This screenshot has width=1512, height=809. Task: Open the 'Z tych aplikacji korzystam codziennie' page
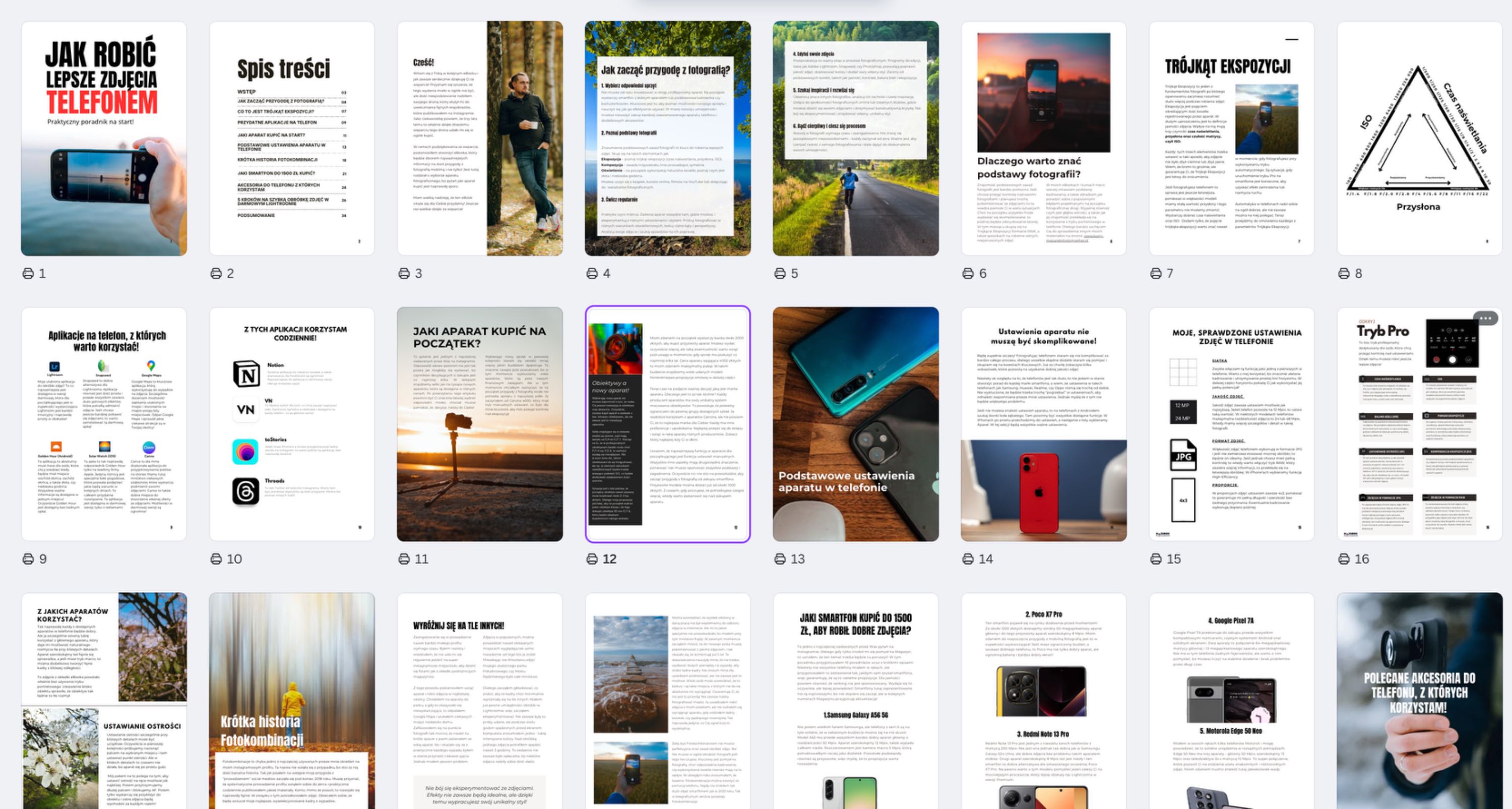pos(292,424)
